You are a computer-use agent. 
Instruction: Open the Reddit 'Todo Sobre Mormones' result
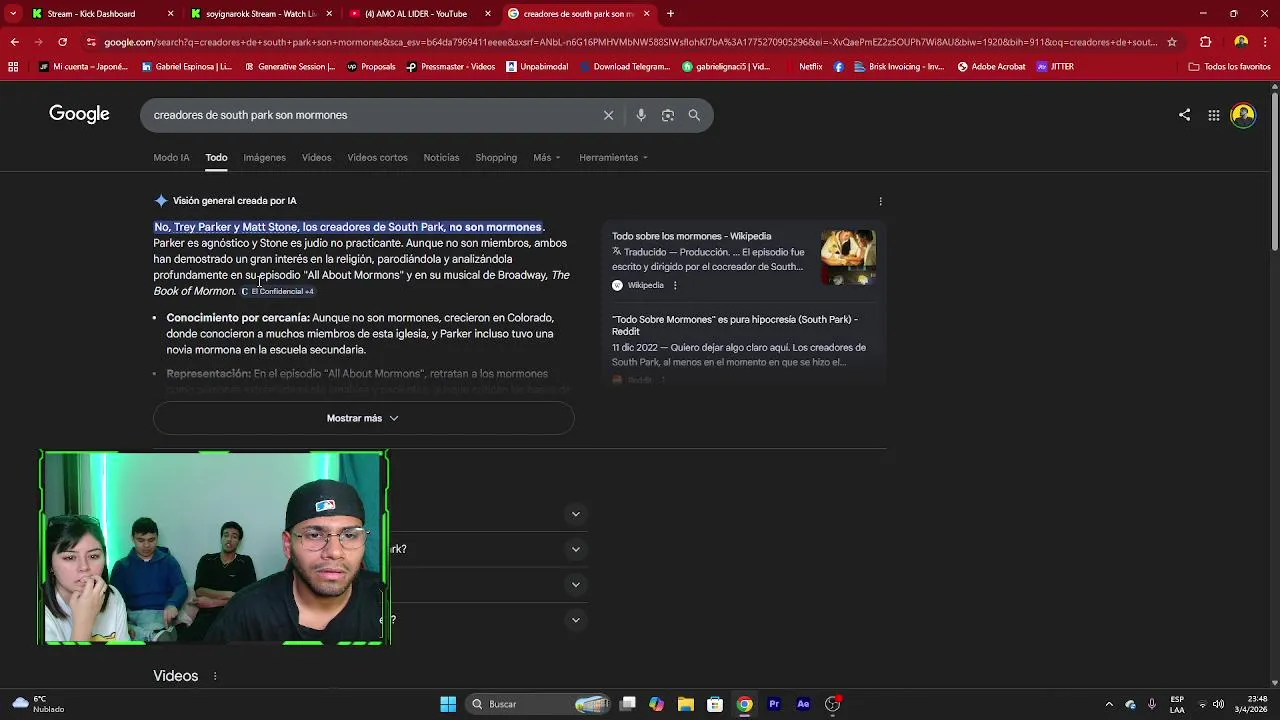pos(734,325)
